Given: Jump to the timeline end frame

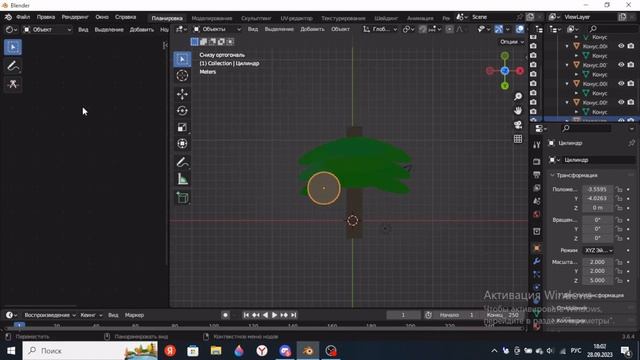Looking at the screenshot, I should pos(293,315).
